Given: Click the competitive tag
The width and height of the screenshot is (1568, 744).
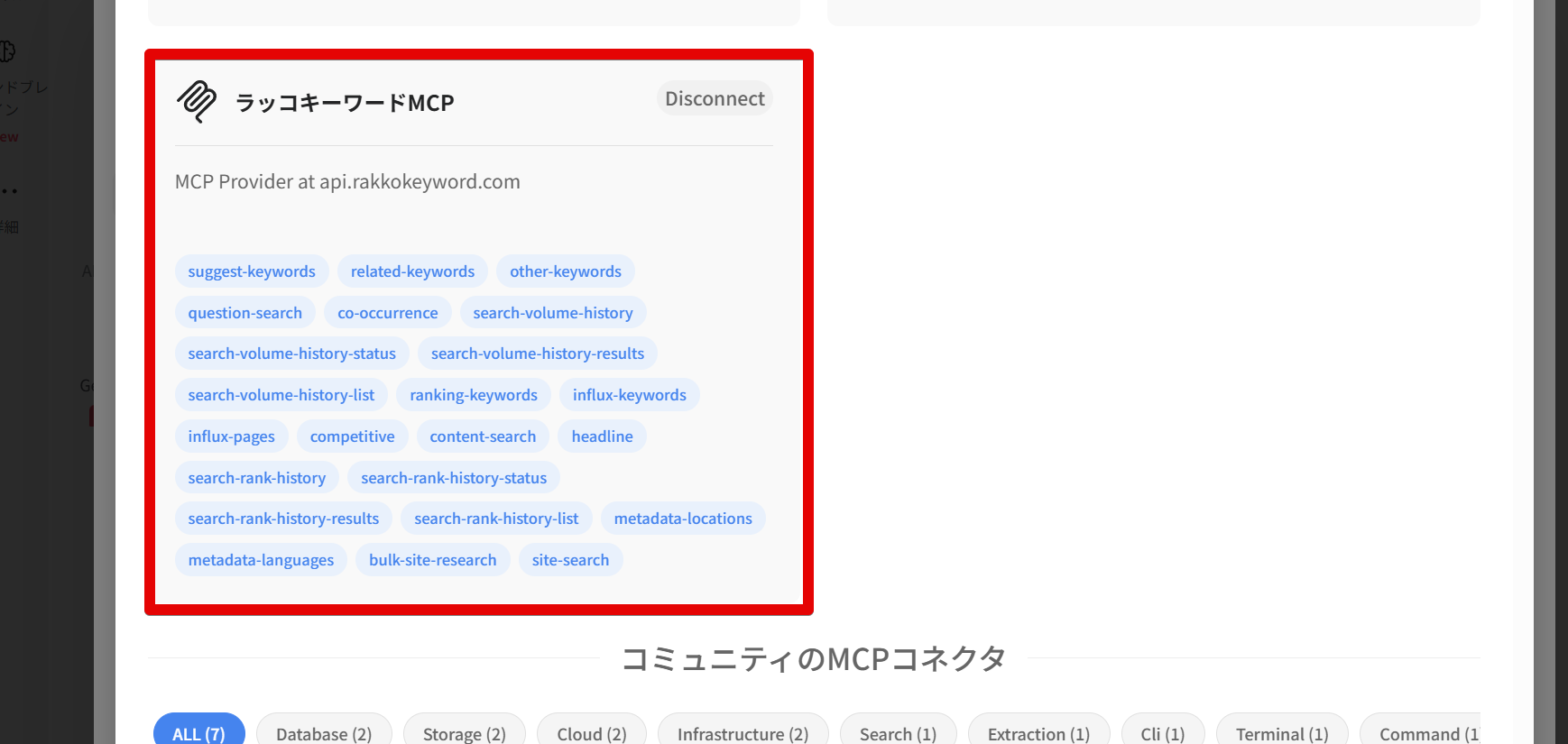Looking at the screenshot, I should 353,436.
